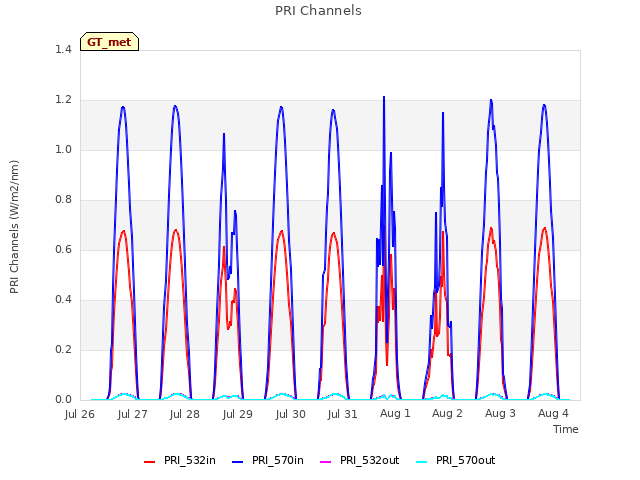Click the Aug 1 x-axis tick label
Screen dimensions: 640x480
[x=395, y=413]
